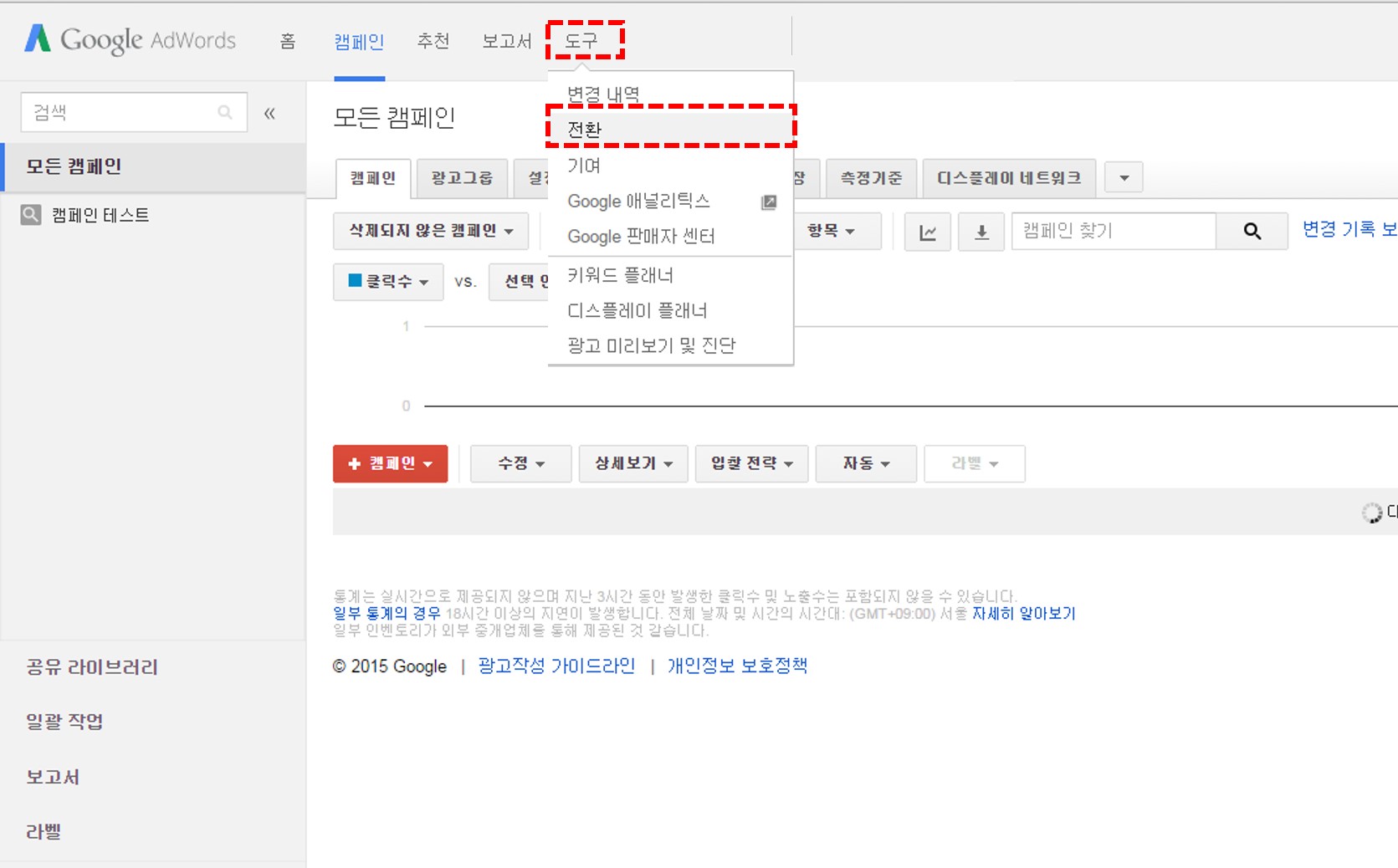
Task: Click the Google AdWords logo
Action: click(x=130, y=39)
